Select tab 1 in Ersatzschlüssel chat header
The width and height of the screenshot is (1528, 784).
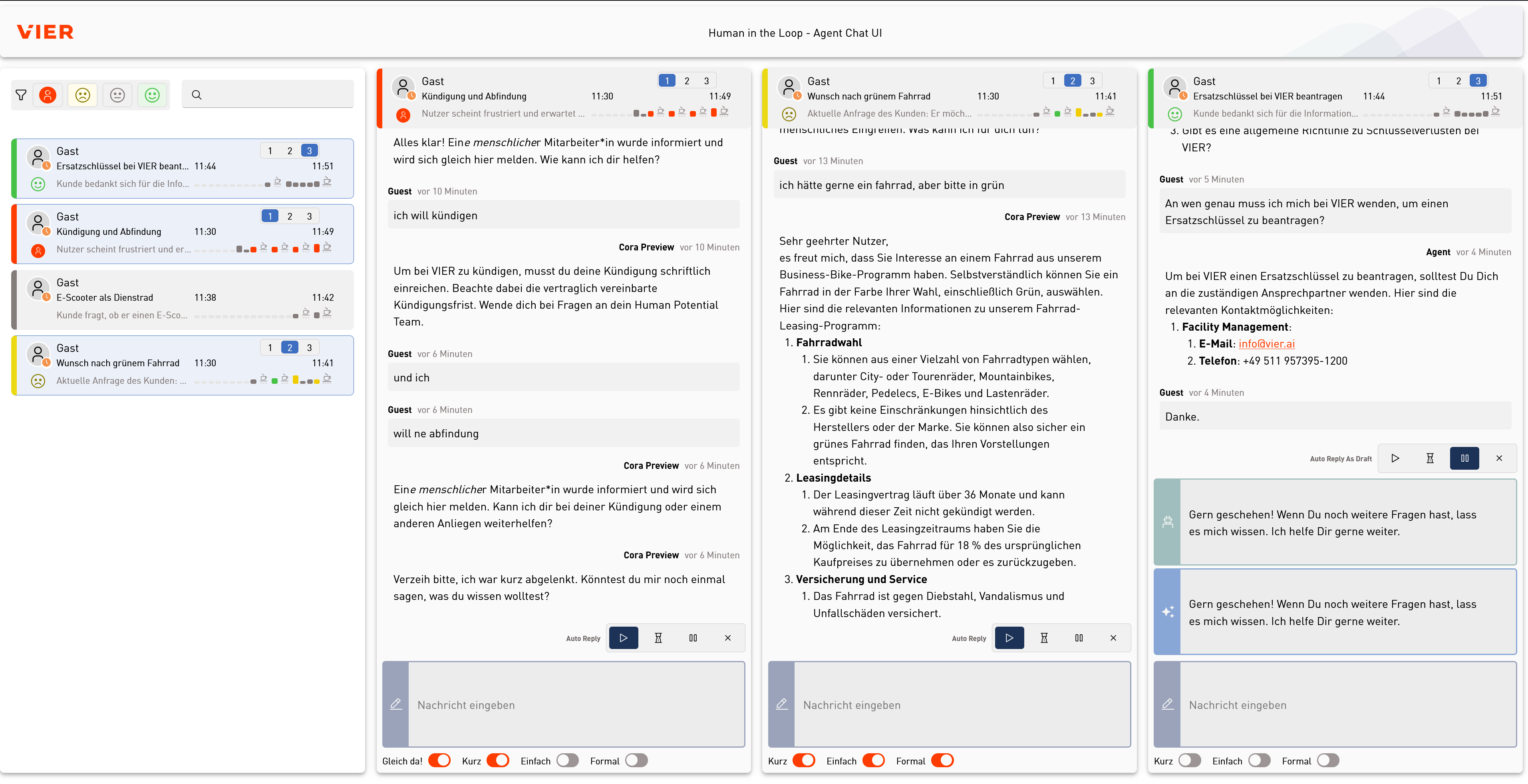[x=1439, y=81]
